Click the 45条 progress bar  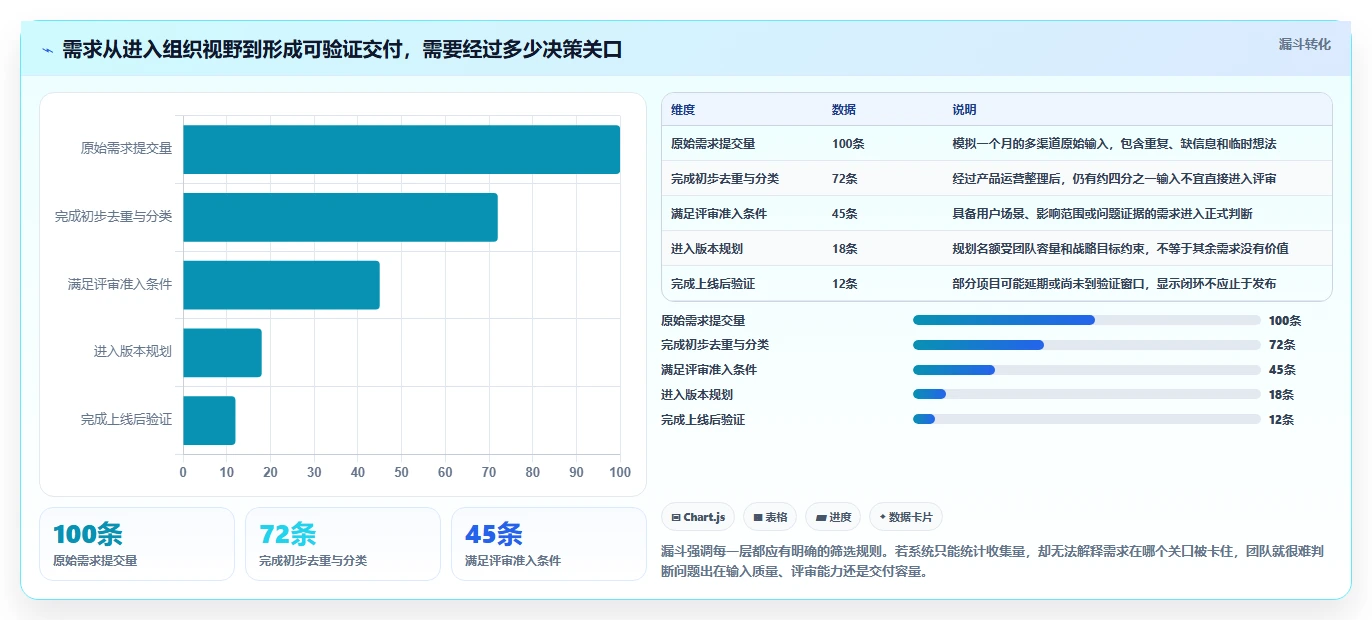tap(1086, 370)
